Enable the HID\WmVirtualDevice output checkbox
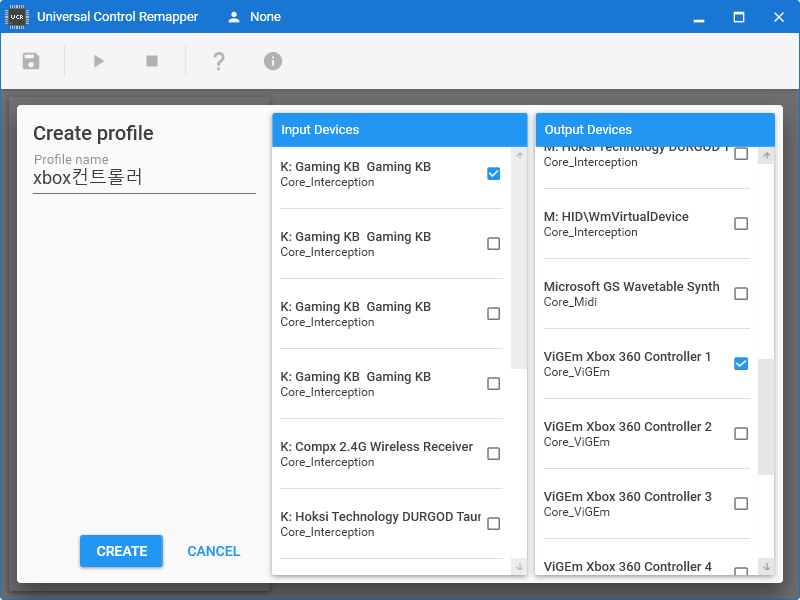The width and height of the screenshot is (800, 600). pos(741,223)
